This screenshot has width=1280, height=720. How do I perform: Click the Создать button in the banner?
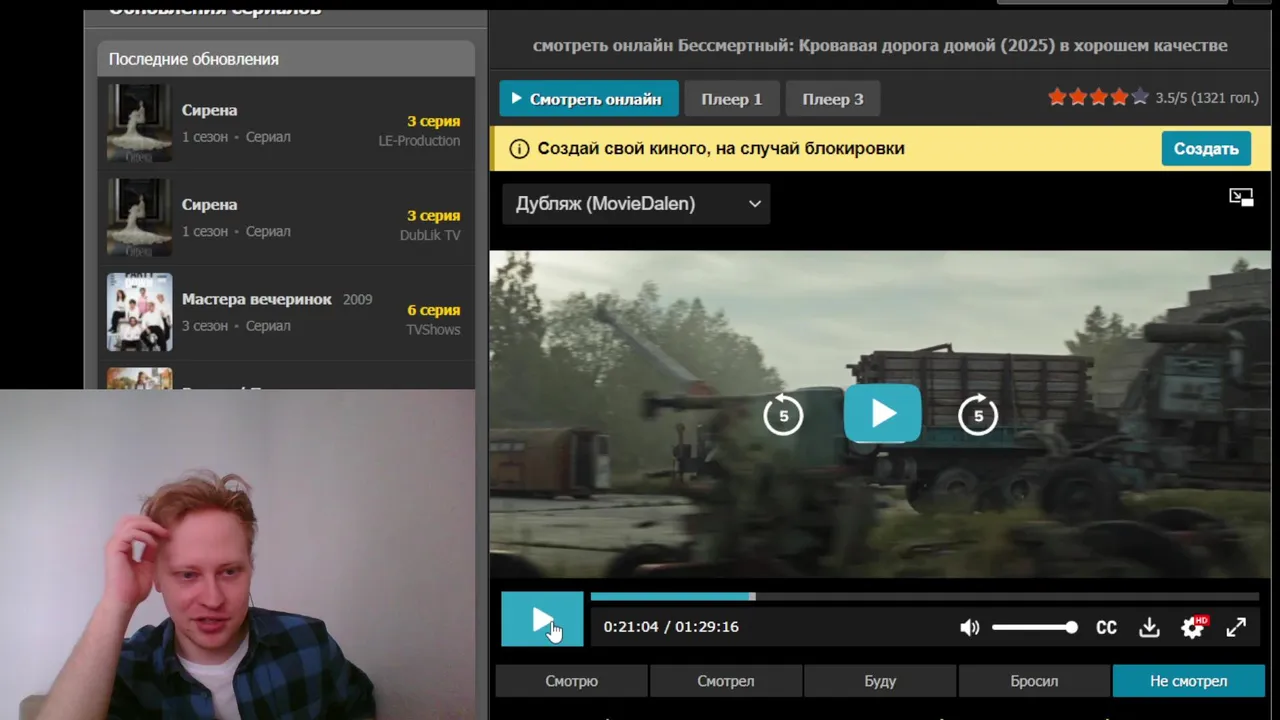coord(1206,149)
